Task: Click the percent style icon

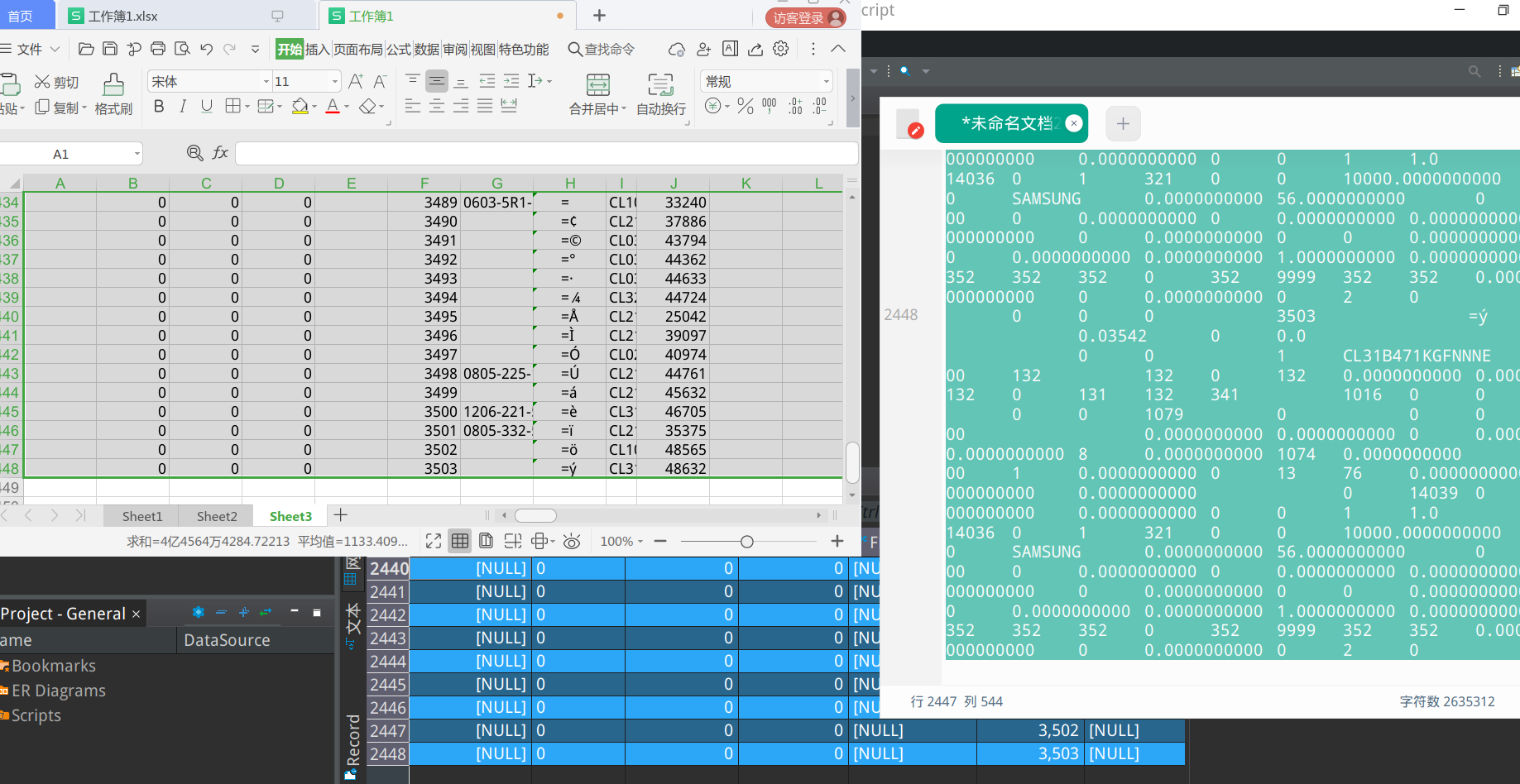Action: 746,106
